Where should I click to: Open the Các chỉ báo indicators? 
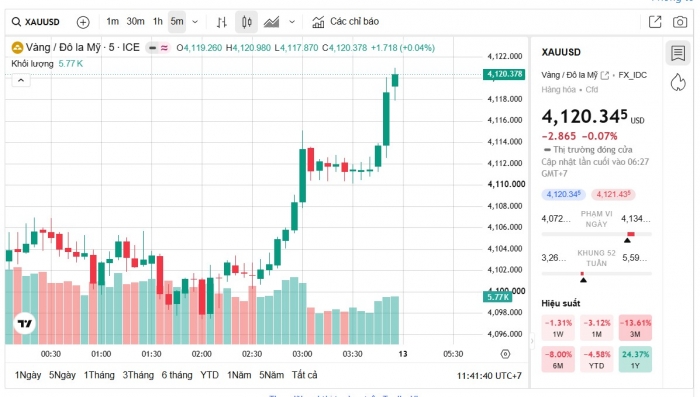coord(346,21)
